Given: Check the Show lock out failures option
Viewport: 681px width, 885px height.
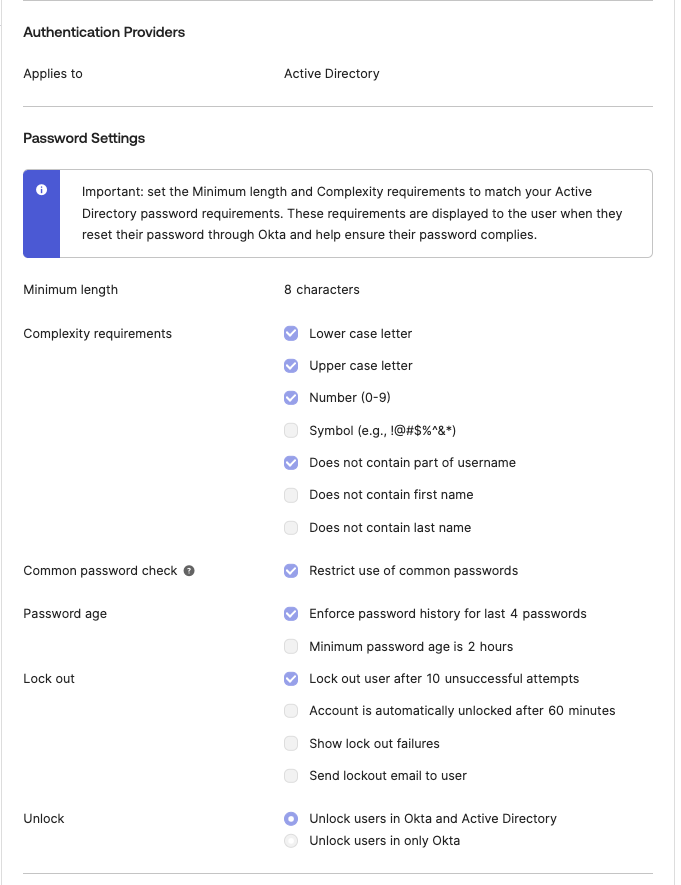Looking at the screenshot, I should (290, 743).
